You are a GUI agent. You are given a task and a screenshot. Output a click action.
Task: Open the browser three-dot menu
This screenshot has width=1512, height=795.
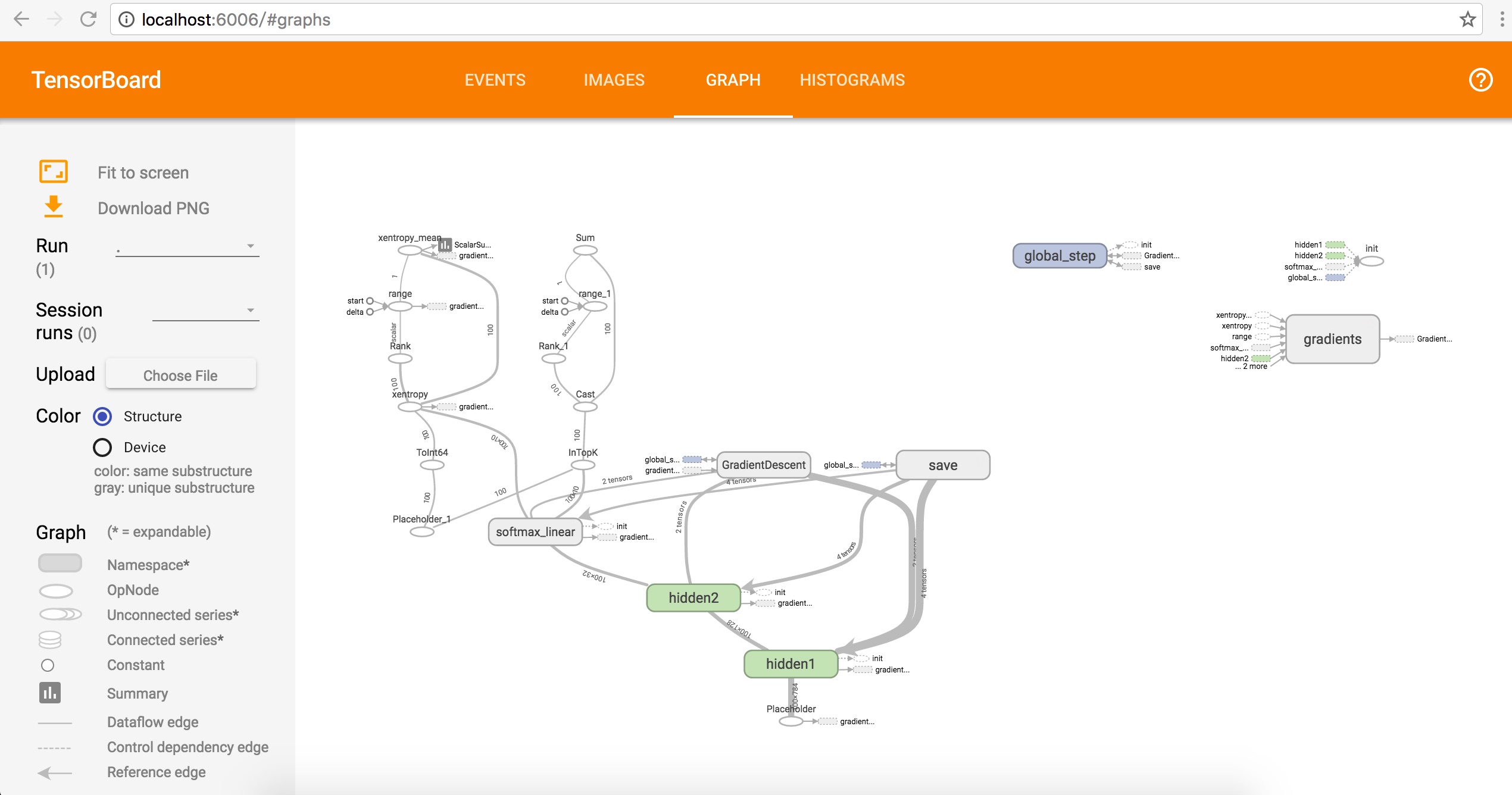[x=1502, y=20]
